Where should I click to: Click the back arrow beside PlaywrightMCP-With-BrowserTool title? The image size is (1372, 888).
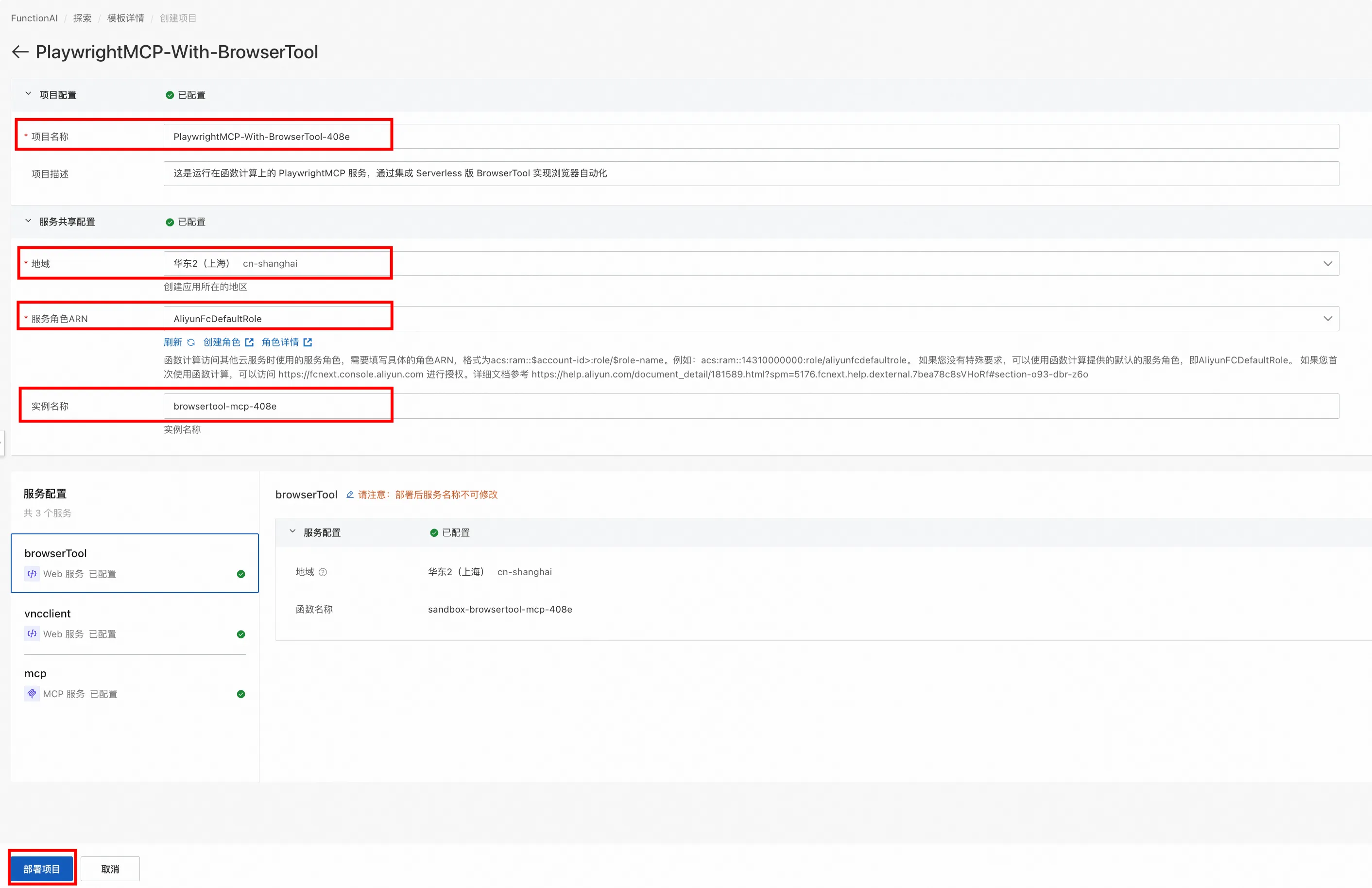20,52
